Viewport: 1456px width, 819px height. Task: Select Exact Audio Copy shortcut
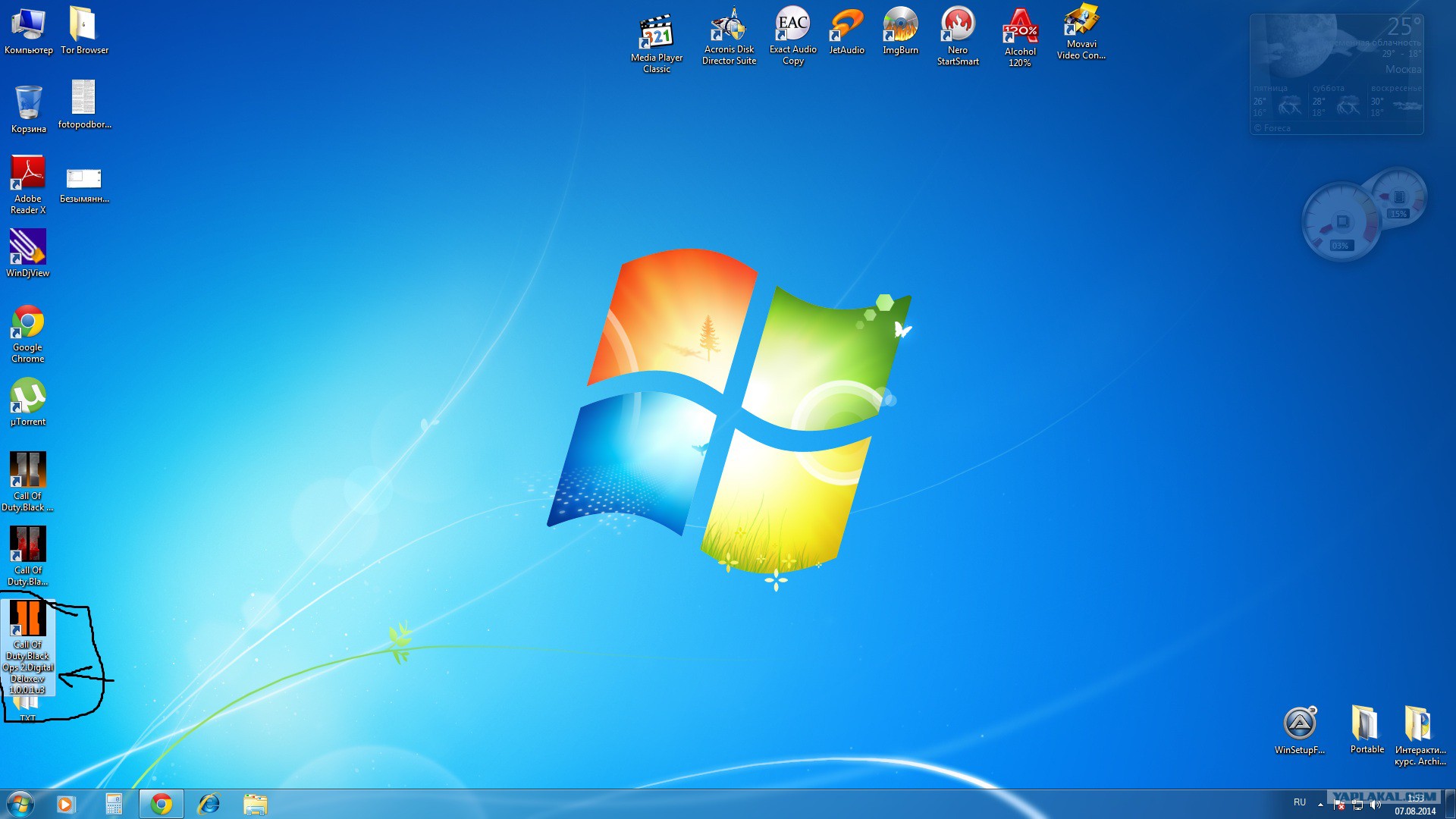click(793, 36)
